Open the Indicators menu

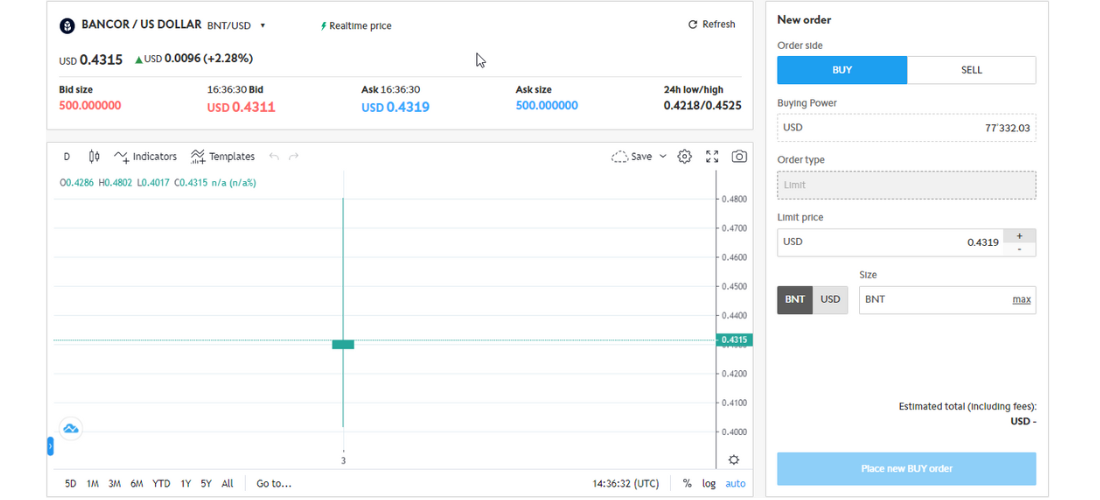point(145,156)
